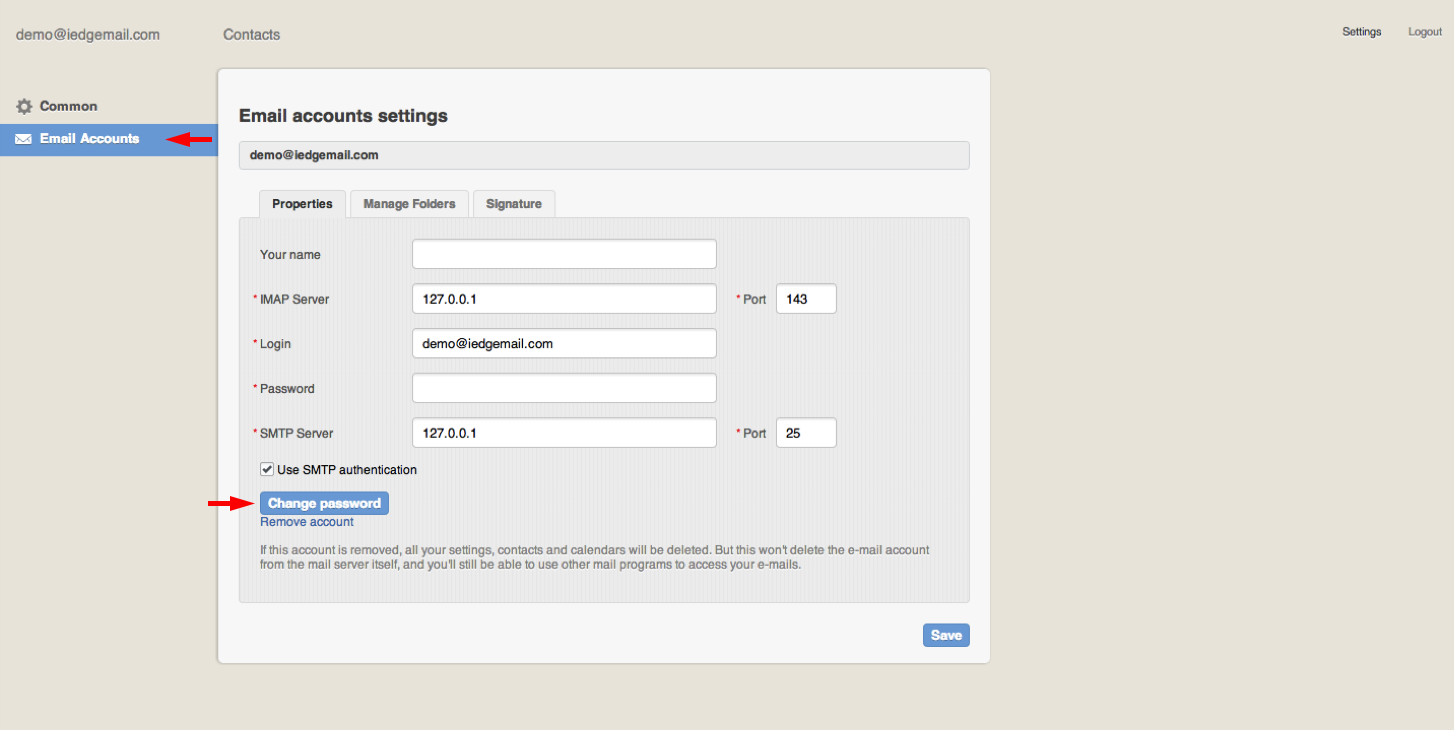Click the Logout link

1425,32
